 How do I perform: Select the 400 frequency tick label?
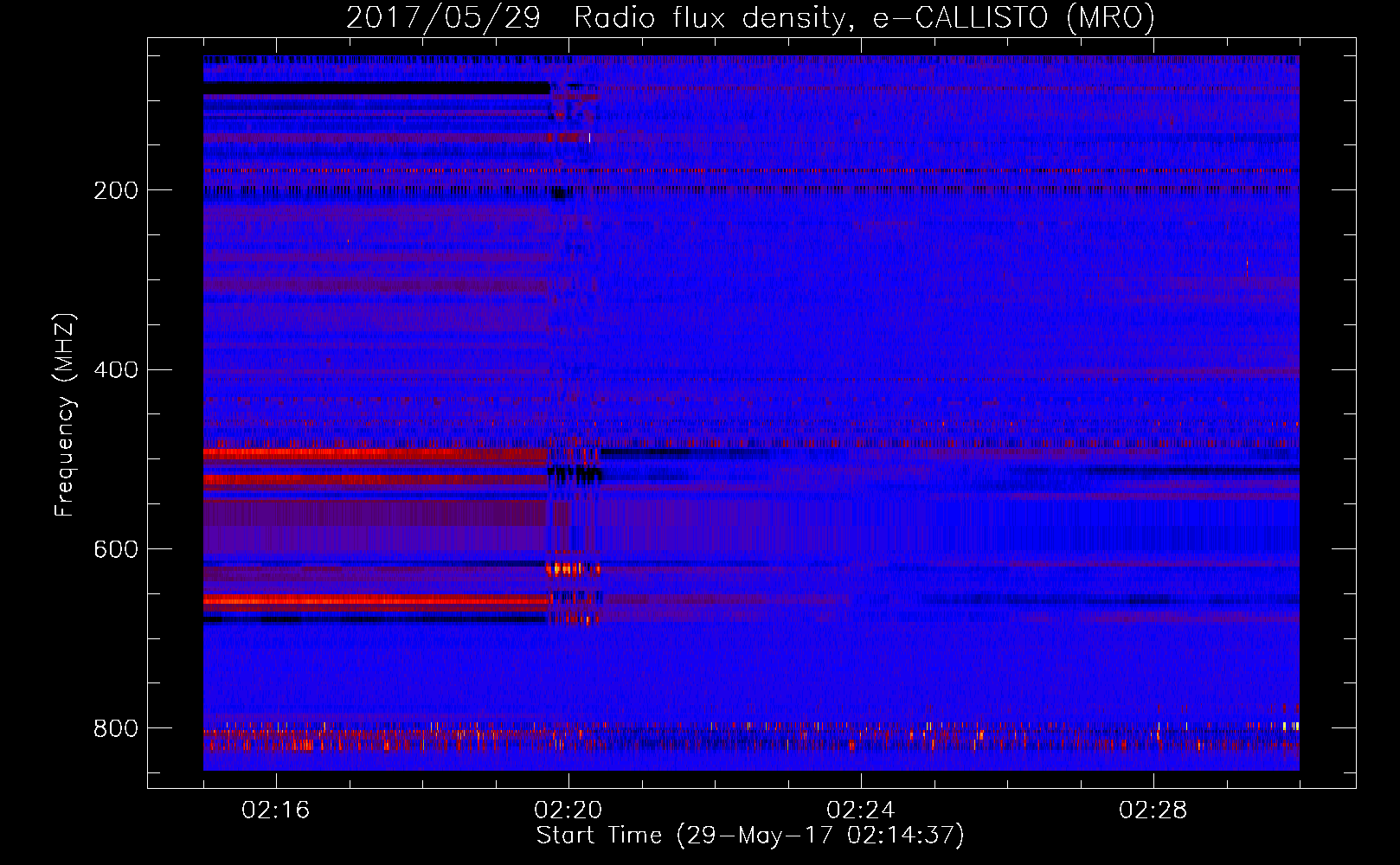click(116, 370)
